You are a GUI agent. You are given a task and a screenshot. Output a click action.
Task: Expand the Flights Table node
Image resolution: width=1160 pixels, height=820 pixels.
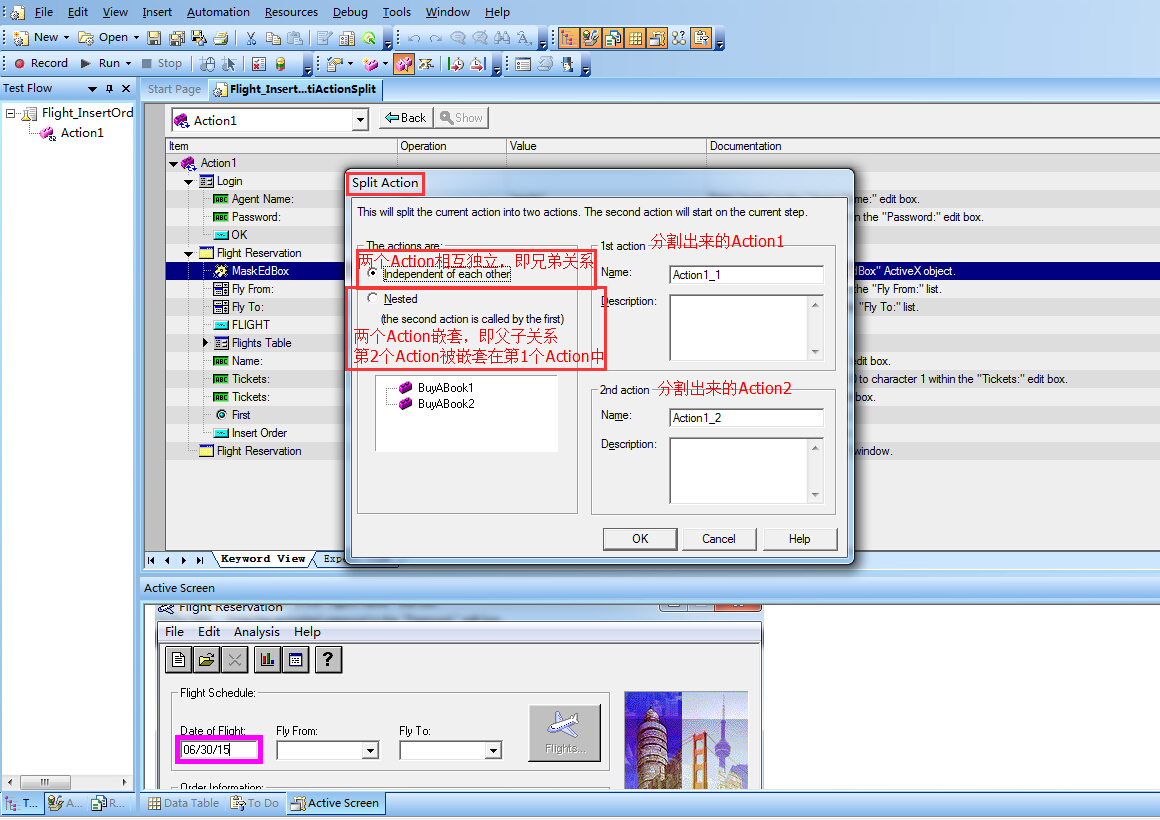click(206, 343)
